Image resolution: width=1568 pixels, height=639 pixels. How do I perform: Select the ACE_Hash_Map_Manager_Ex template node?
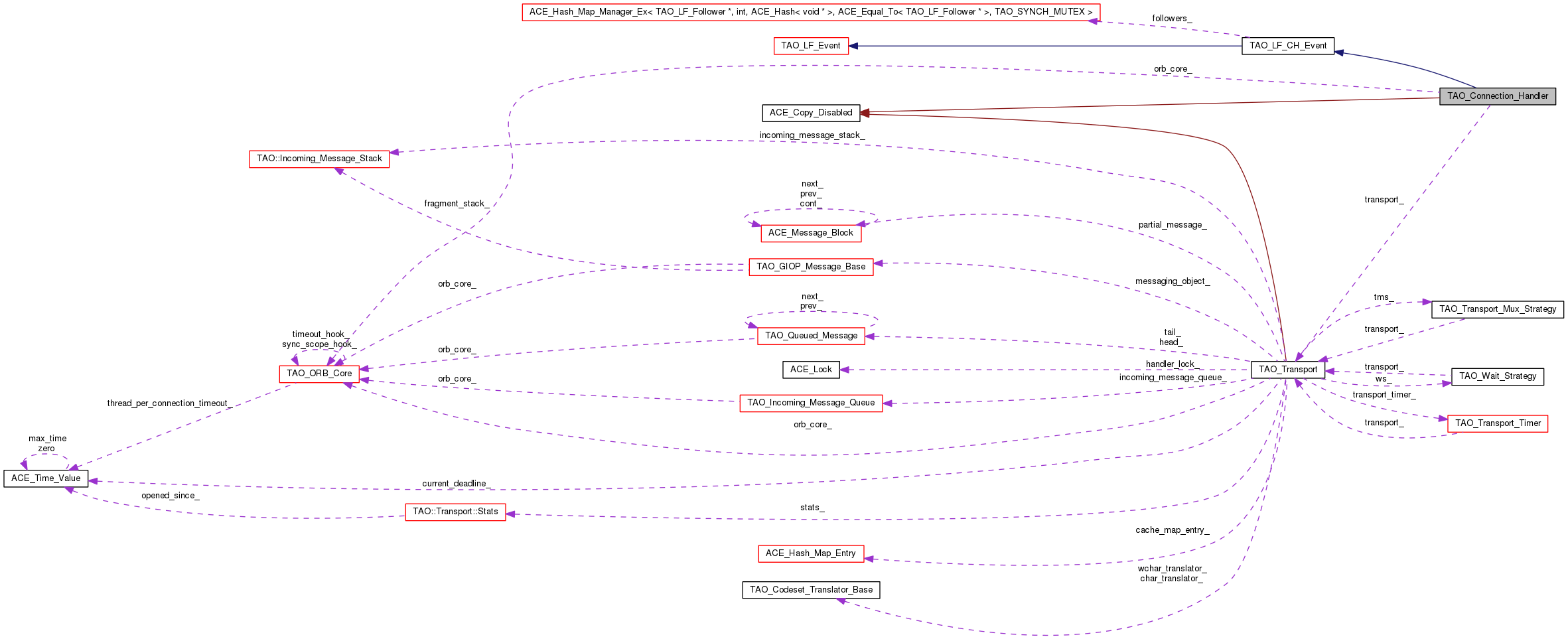[x=811, y=12]
